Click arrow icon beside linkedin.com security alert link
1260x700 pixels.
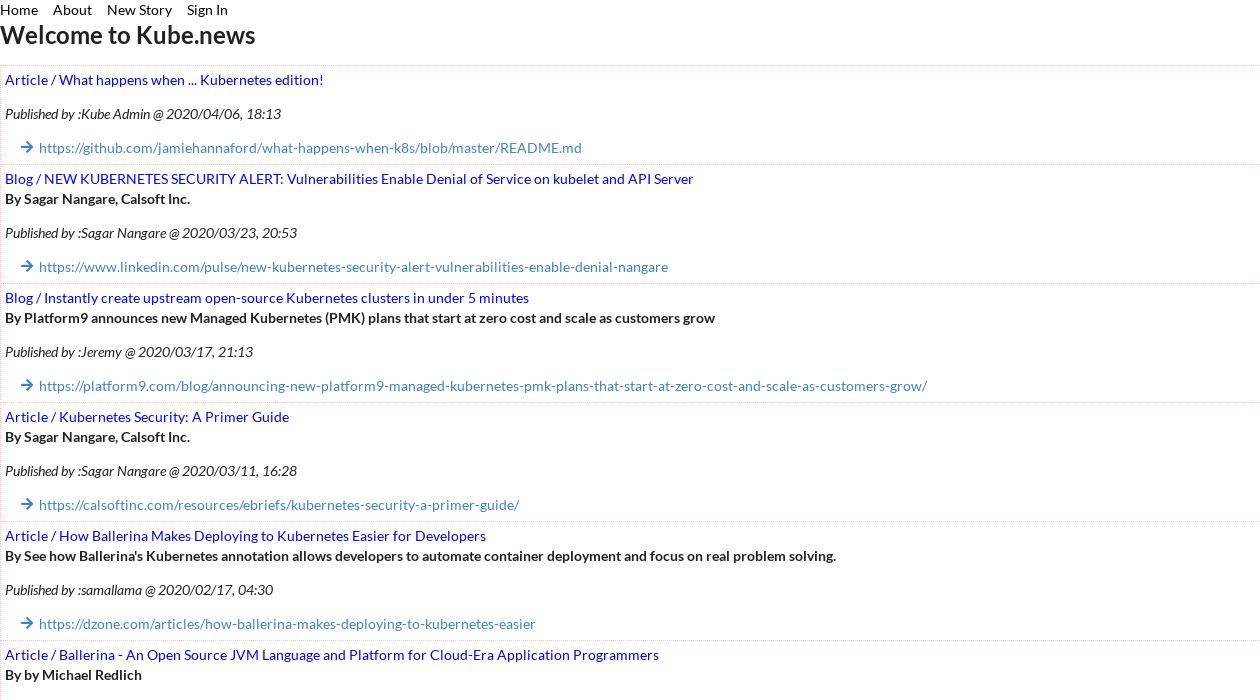[x=27, y=267]
